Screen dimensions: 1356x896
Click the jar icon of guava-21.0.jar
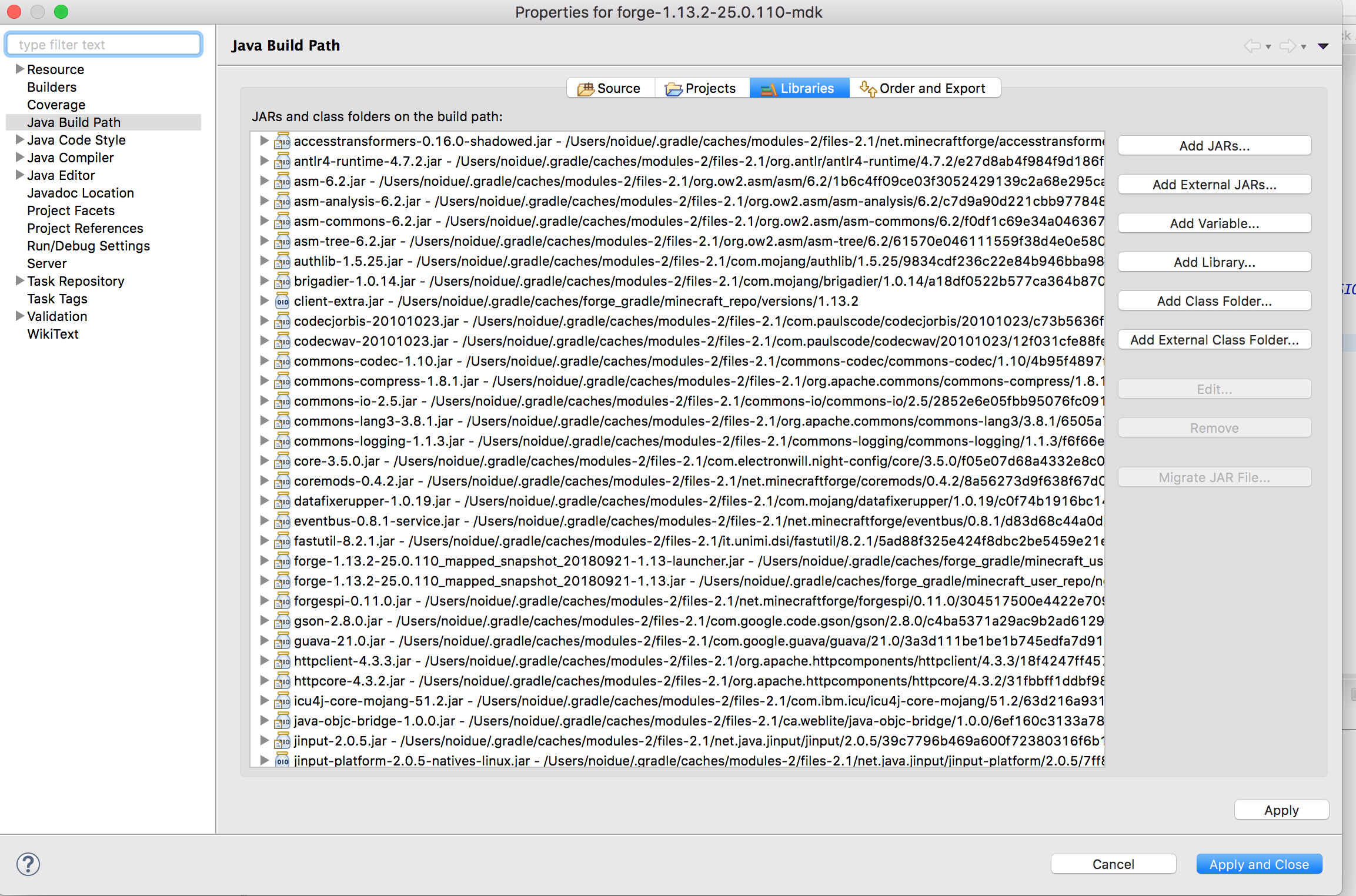[x=282, y=641]
